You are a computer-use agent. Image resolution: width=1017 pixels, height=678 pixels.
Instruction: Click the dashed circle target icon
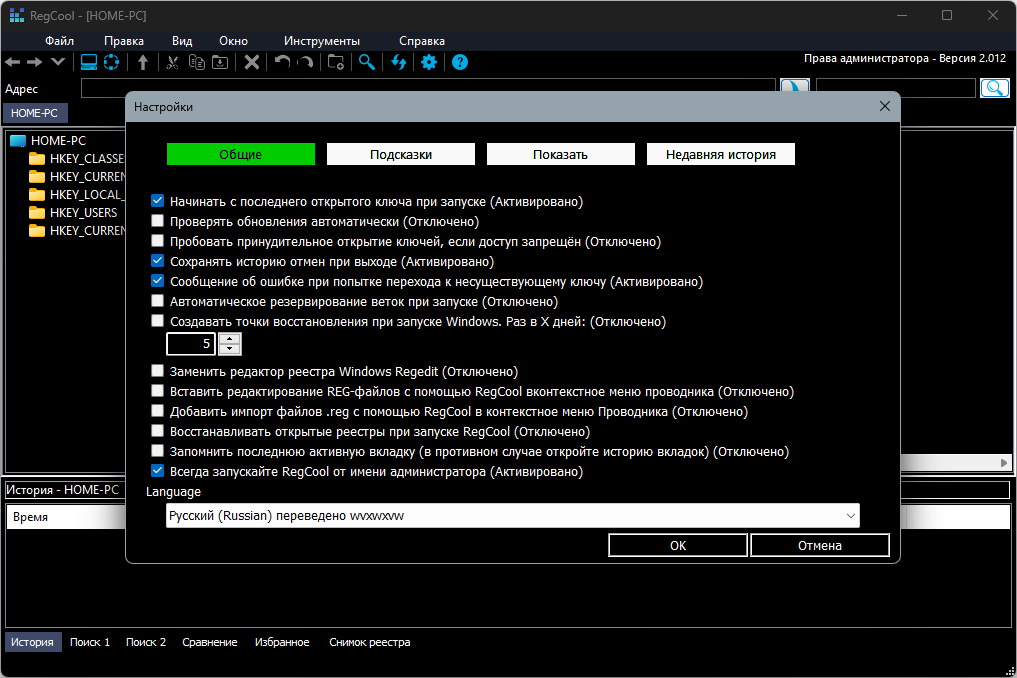[x=112, y=62]
